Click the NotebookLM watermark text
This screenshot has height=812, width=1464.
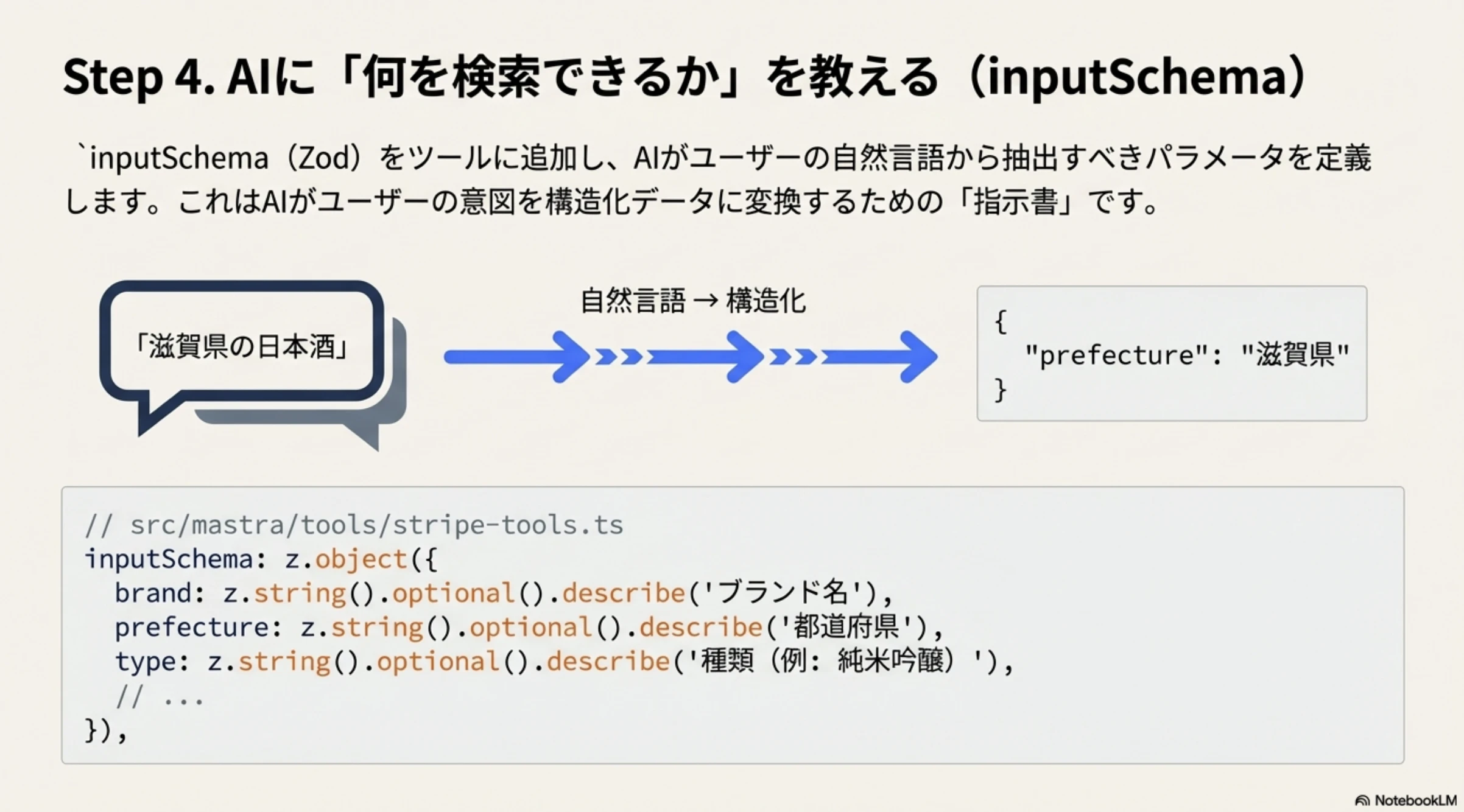pyautogui.click(x=1415, y=801)
